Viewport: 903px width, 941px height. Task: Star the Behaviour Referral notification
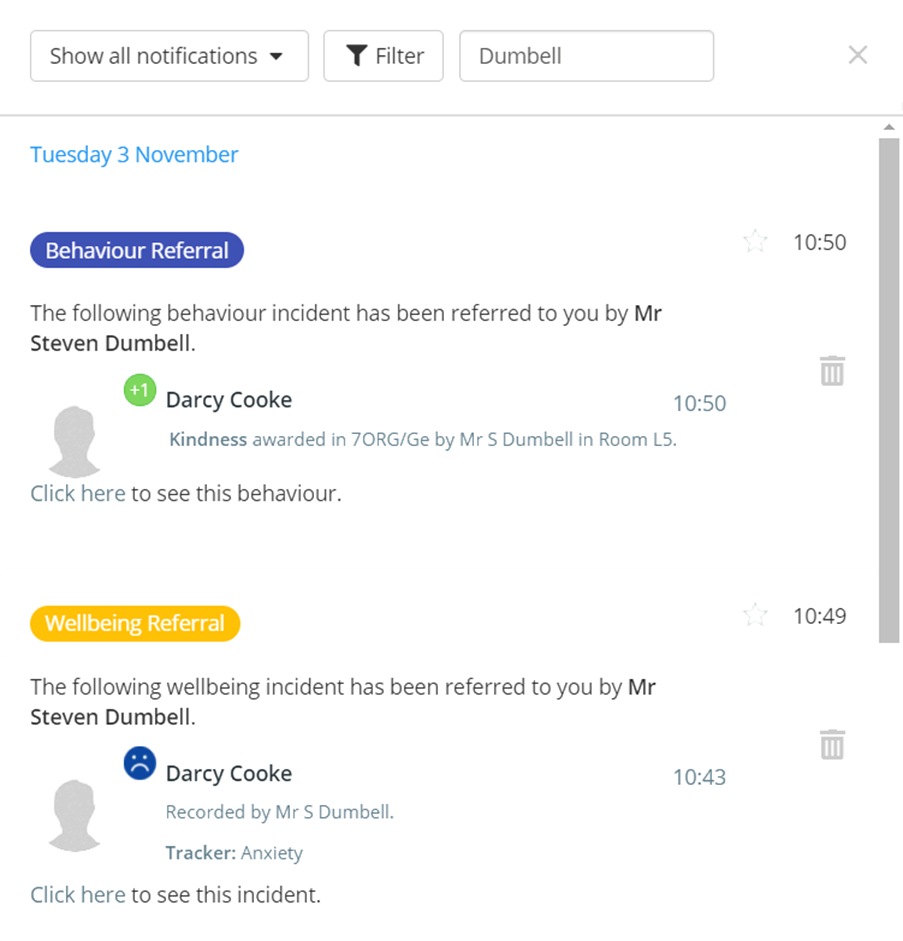pos(755,241)
